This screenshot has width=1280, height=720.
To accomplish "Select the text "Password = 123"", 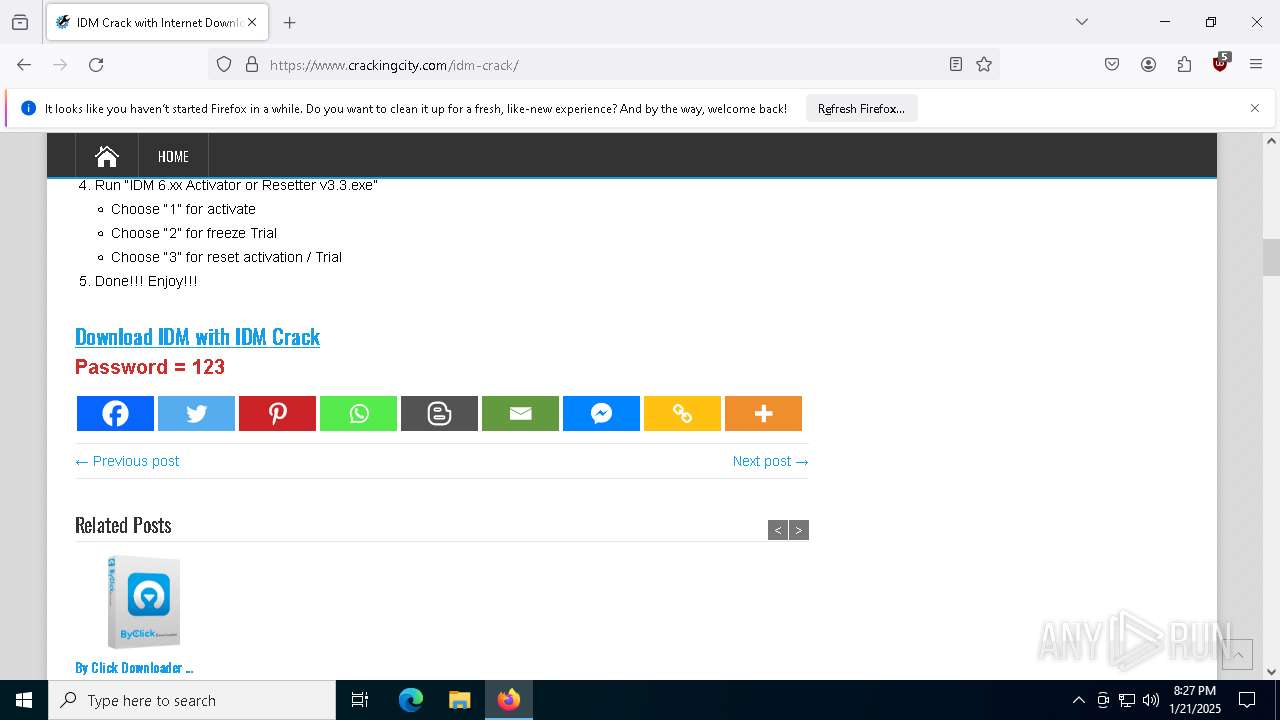I will (150, 367).
